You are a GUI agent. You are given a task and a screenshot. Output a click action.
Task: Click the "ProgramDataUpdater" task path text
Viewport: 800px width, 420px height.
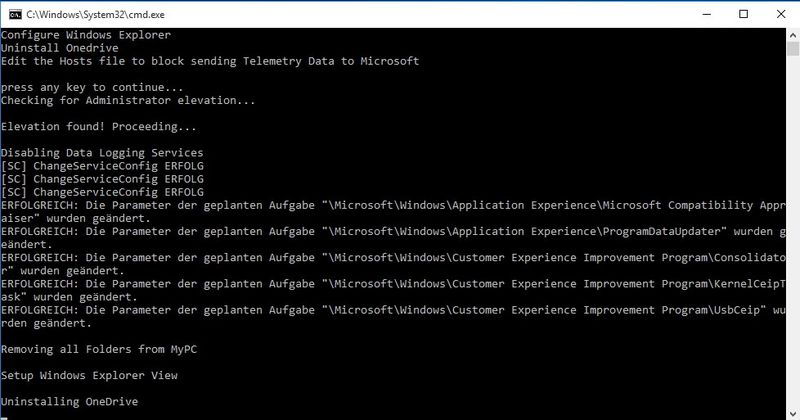[675, 230]
